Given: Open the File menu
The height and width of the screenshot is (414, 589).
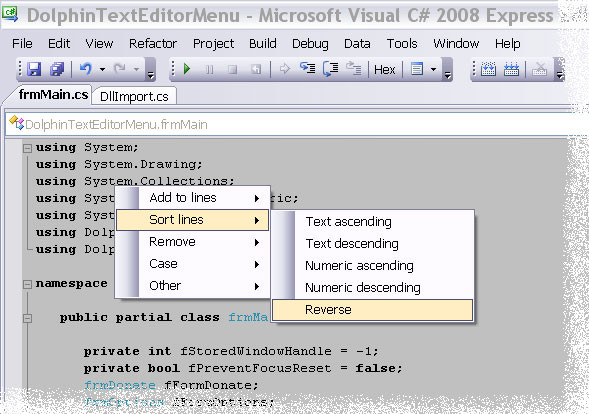Looking at the screenshot, I should point(22,44).
